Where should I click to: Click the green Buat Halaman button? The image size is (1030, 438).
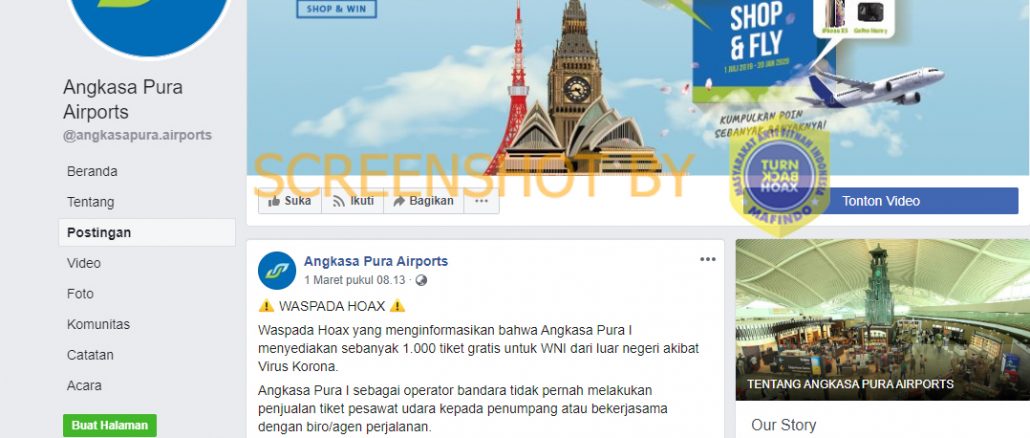click(x=110, y=426)
